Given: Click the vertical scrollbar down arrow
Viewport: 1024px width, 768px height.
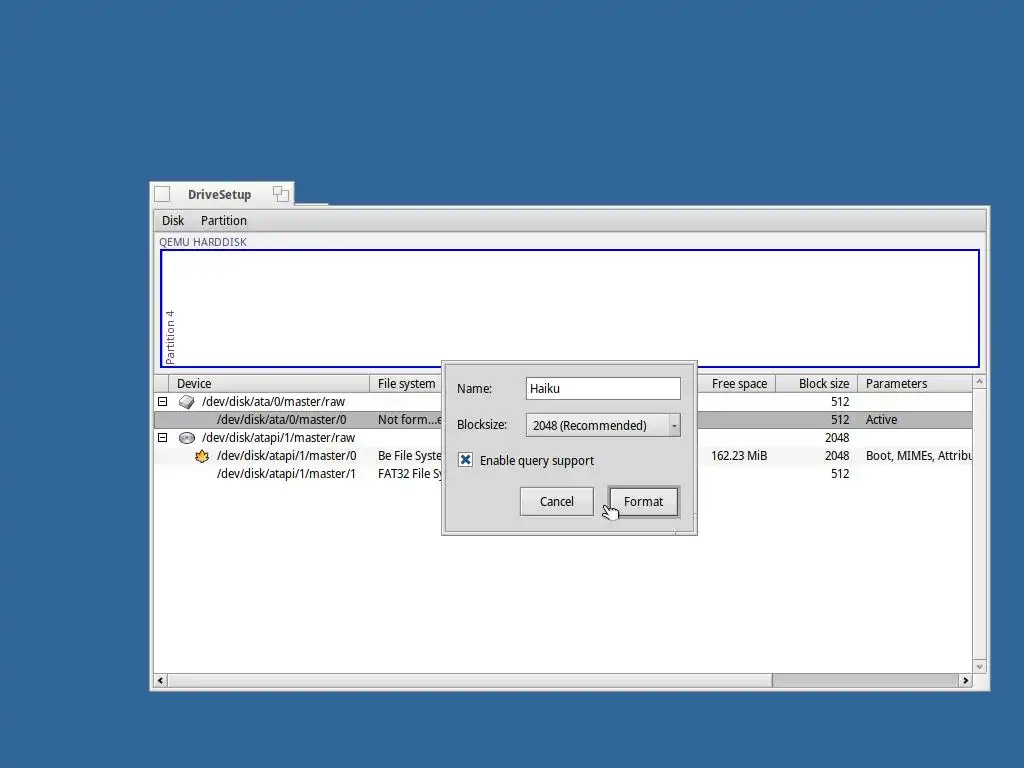Looking at the screenshot, I should [979, 666].
